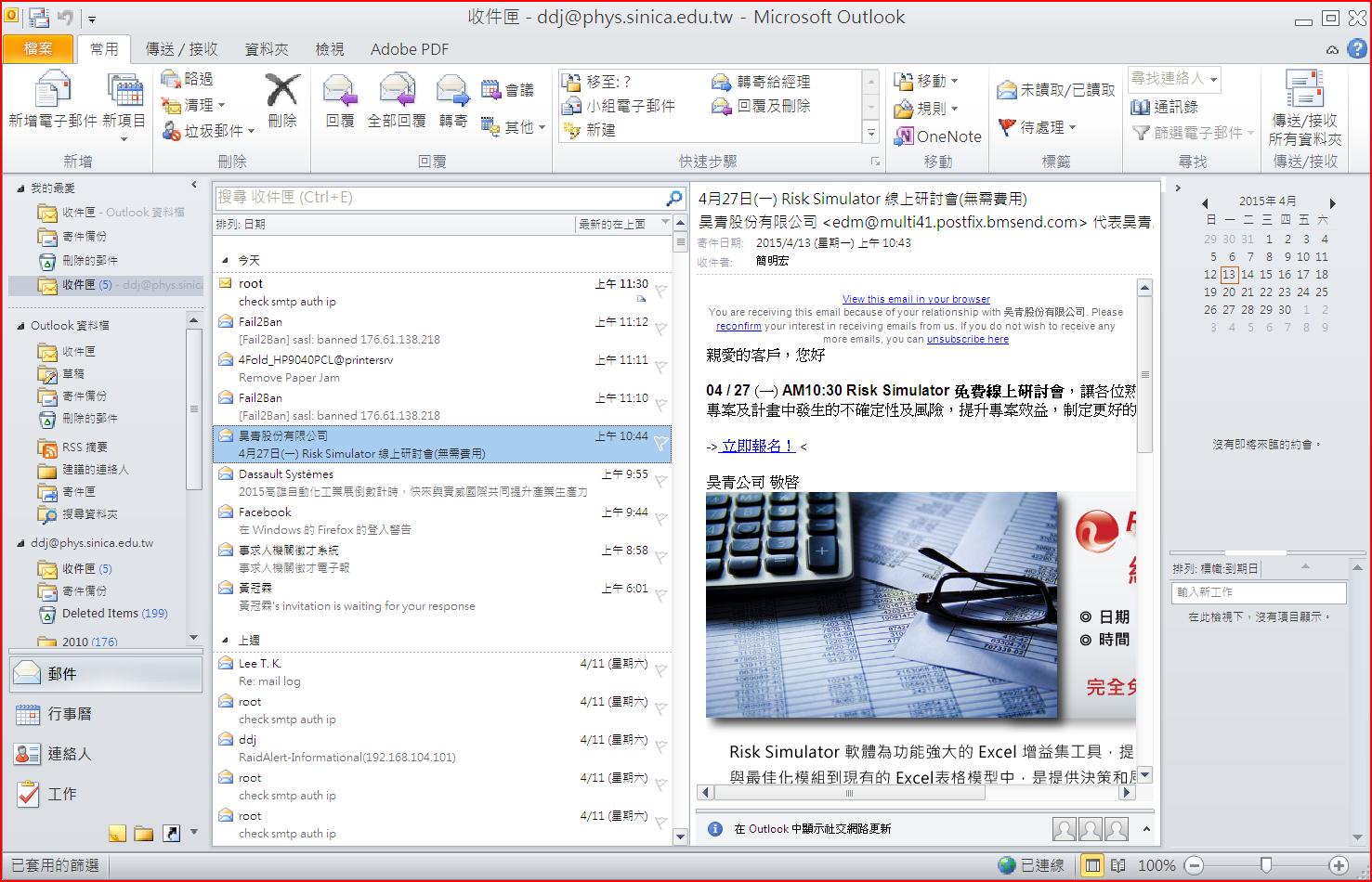Collapse the 今天 message group
This screenshot has height=882, width=1372.
pos(225,261)
